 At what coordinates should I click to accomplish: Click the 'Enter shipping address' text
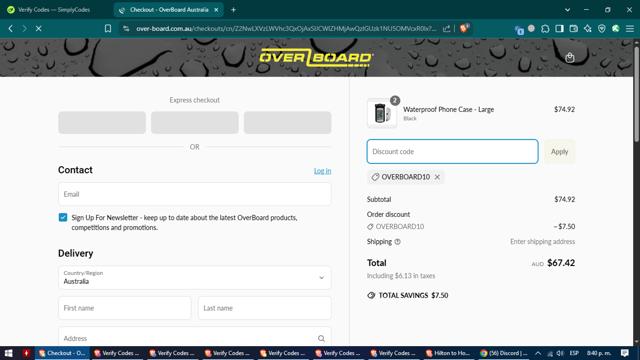point(542,242)
